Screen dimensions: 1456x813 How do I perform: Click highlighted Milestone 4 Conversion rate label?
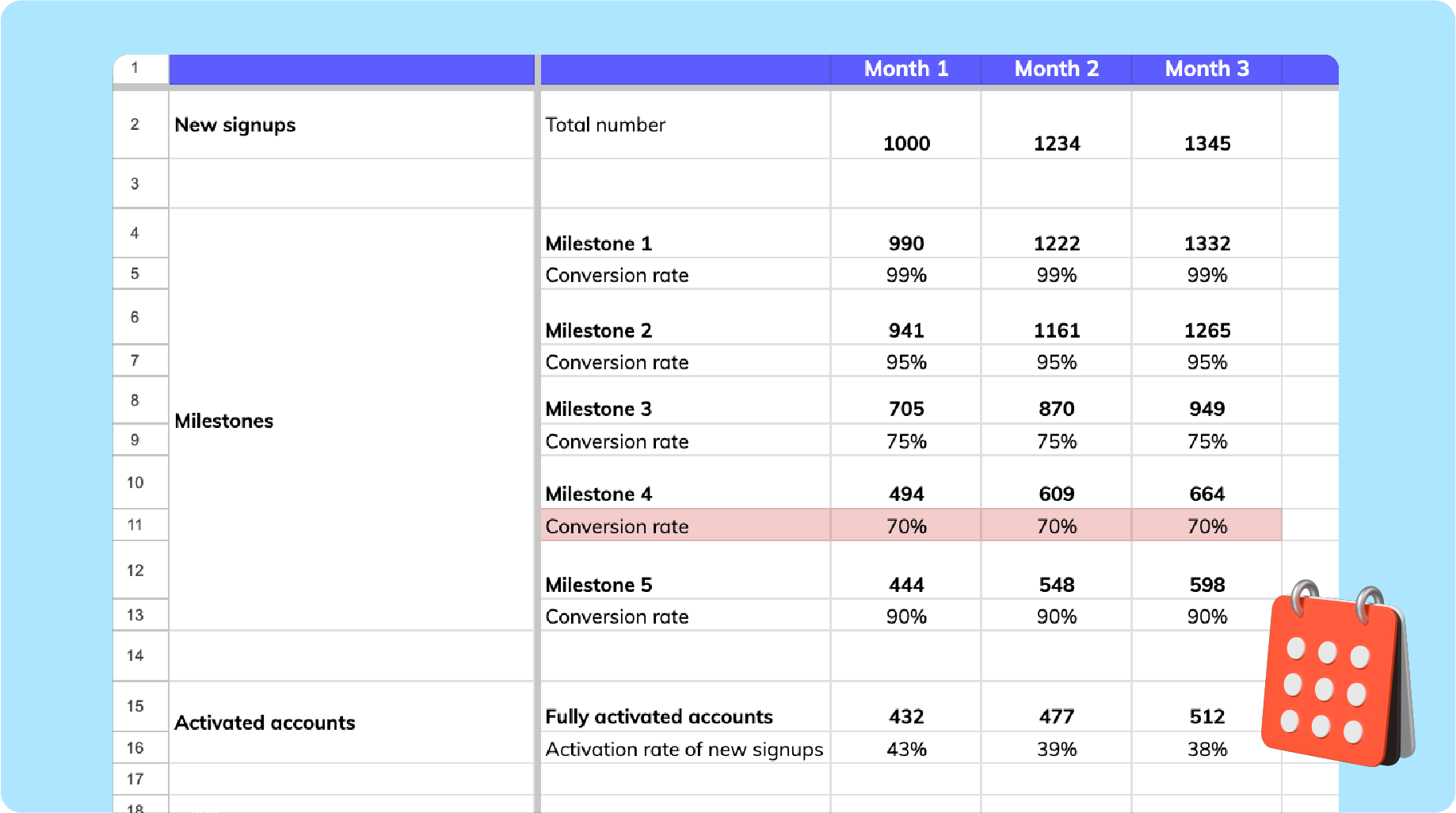[616, 526]
